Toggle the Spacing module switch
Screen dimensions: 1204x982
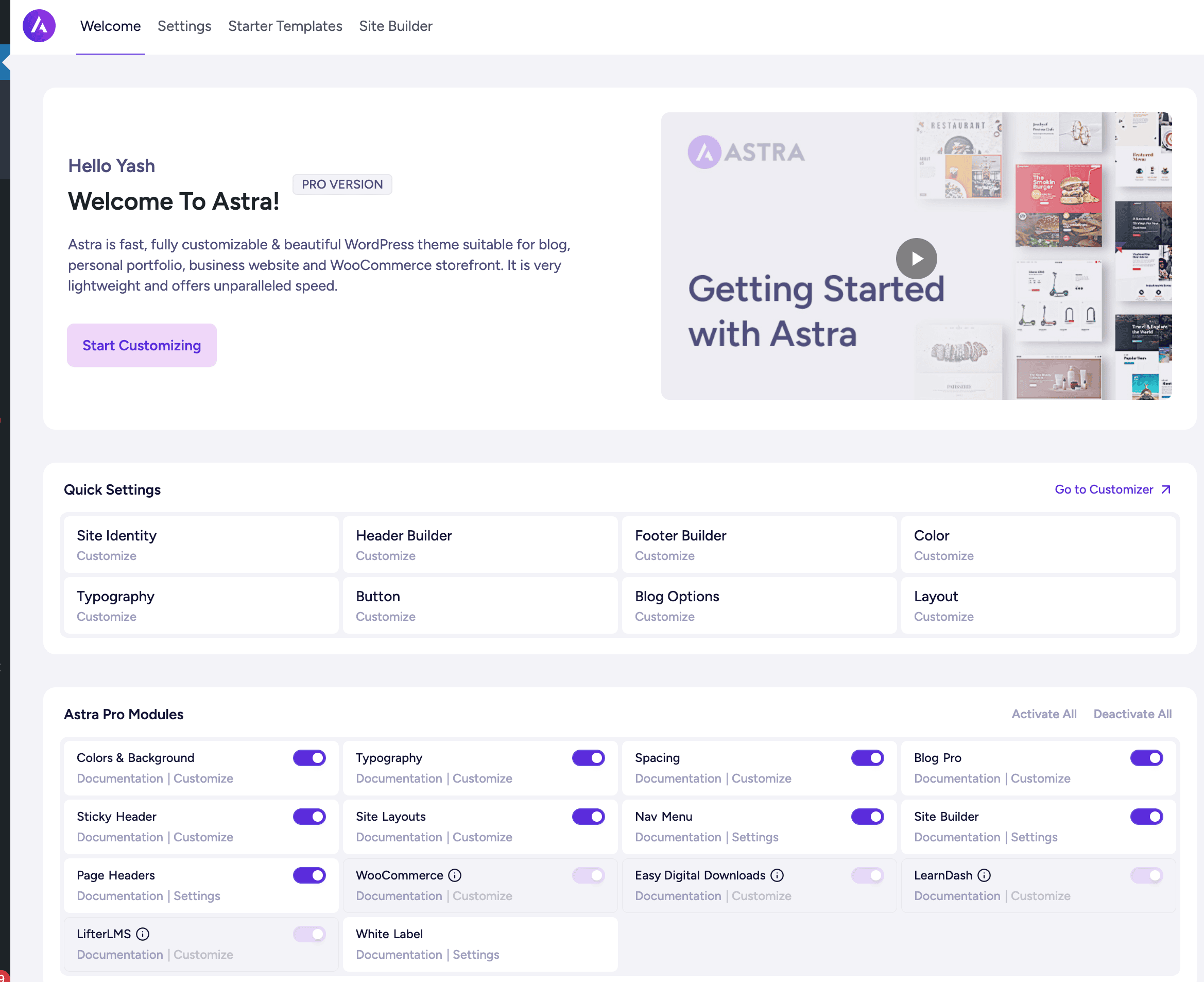point(868,757)
